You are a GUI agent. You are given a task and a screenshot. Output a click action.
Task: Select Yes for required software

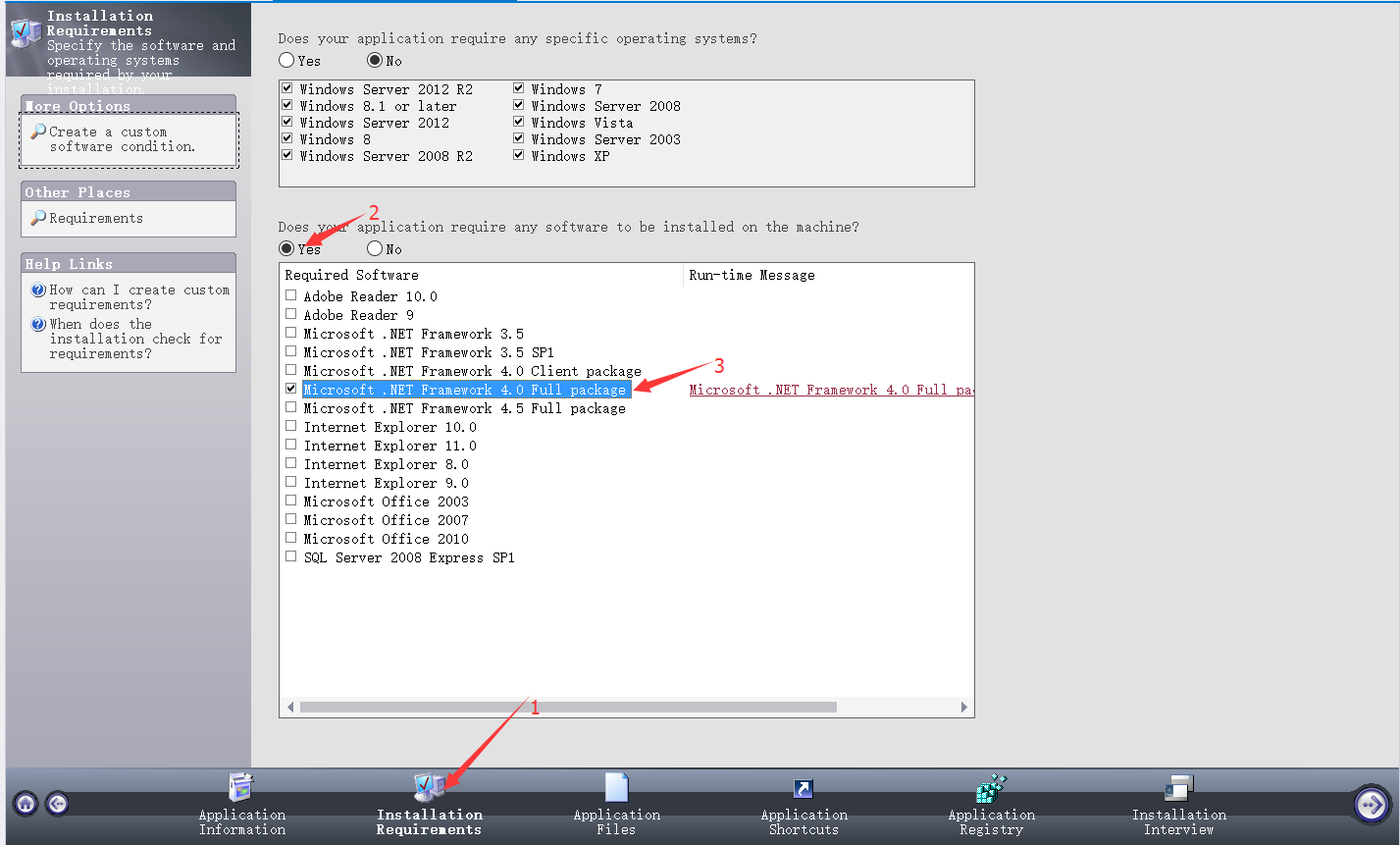coord(286,249)
